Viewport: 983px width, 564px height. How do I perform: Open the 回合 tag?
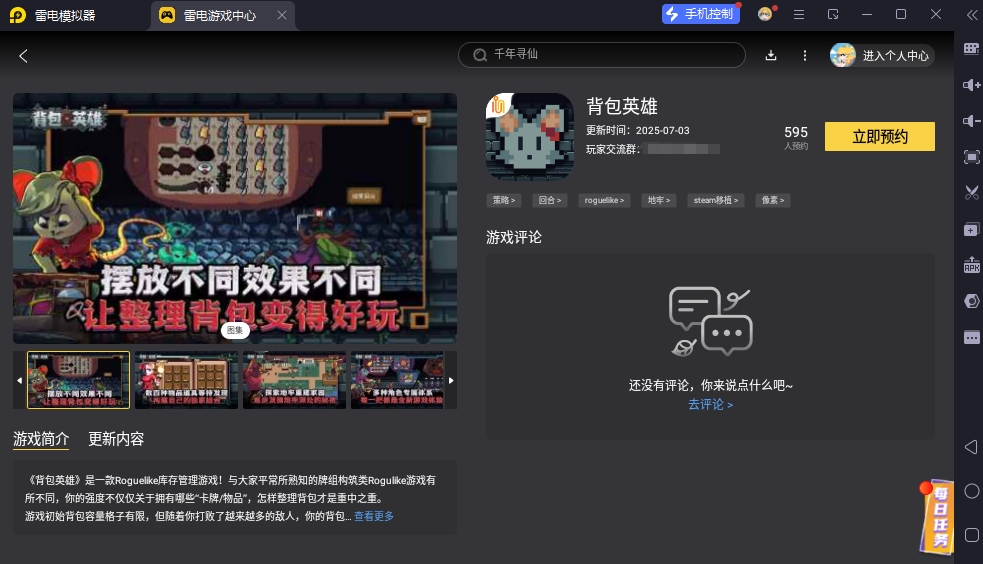tap(550, 200)
